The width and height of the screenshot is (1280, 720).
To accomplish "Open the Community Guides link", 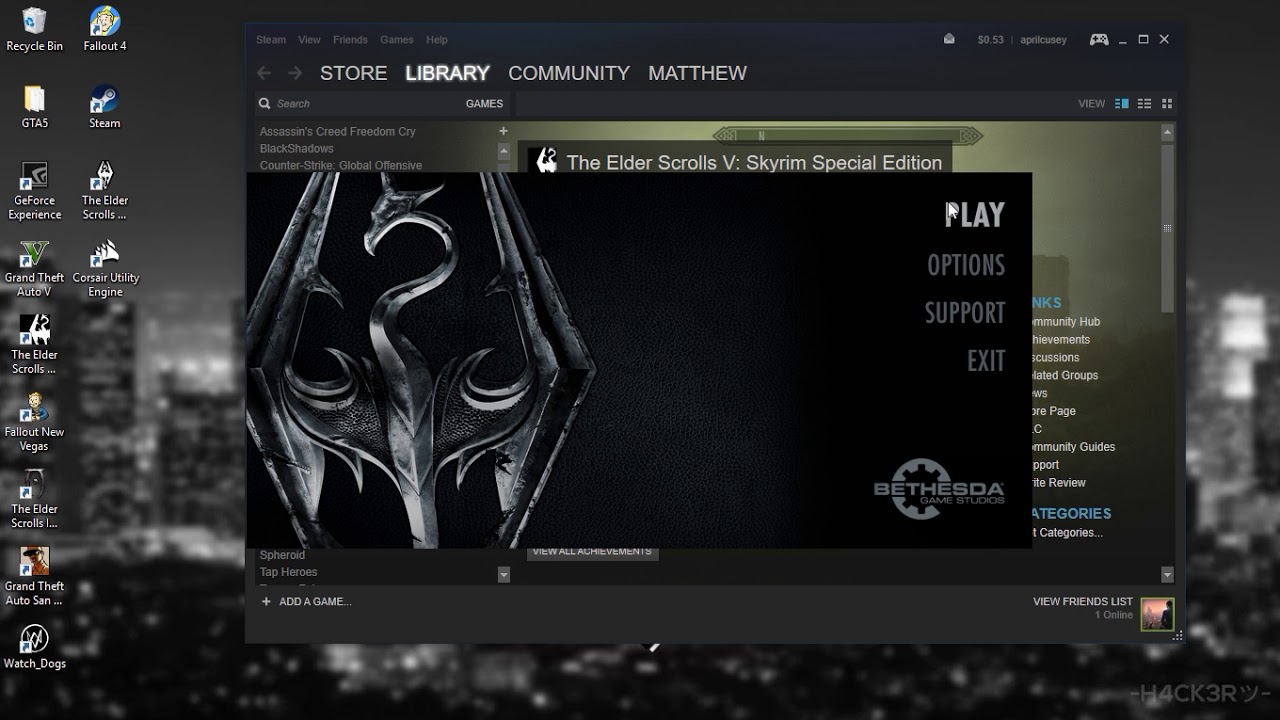I will click(x=1073, y=447).
